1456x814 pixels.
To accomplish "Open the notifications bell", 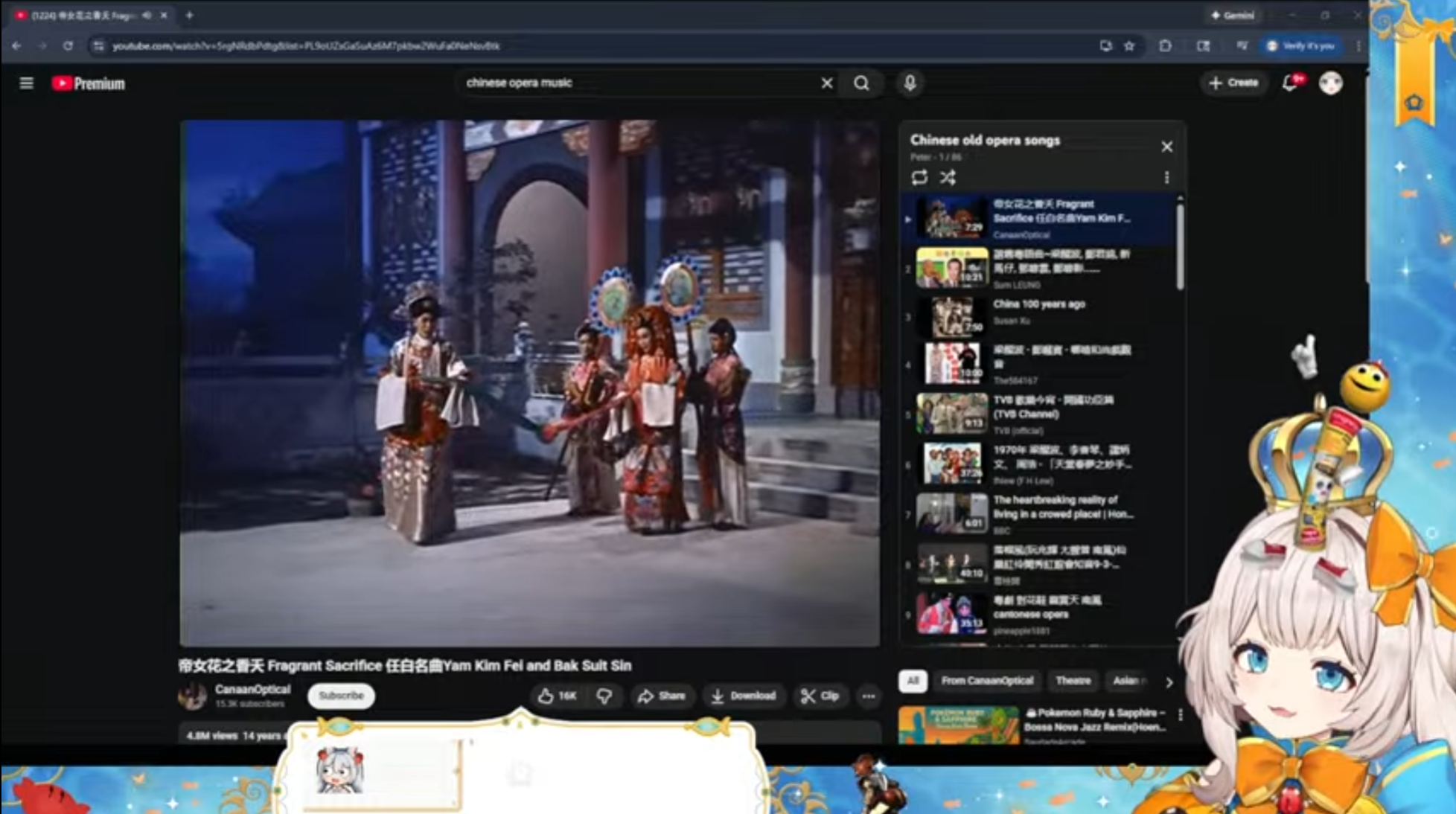I will (x=1290, y=83).
